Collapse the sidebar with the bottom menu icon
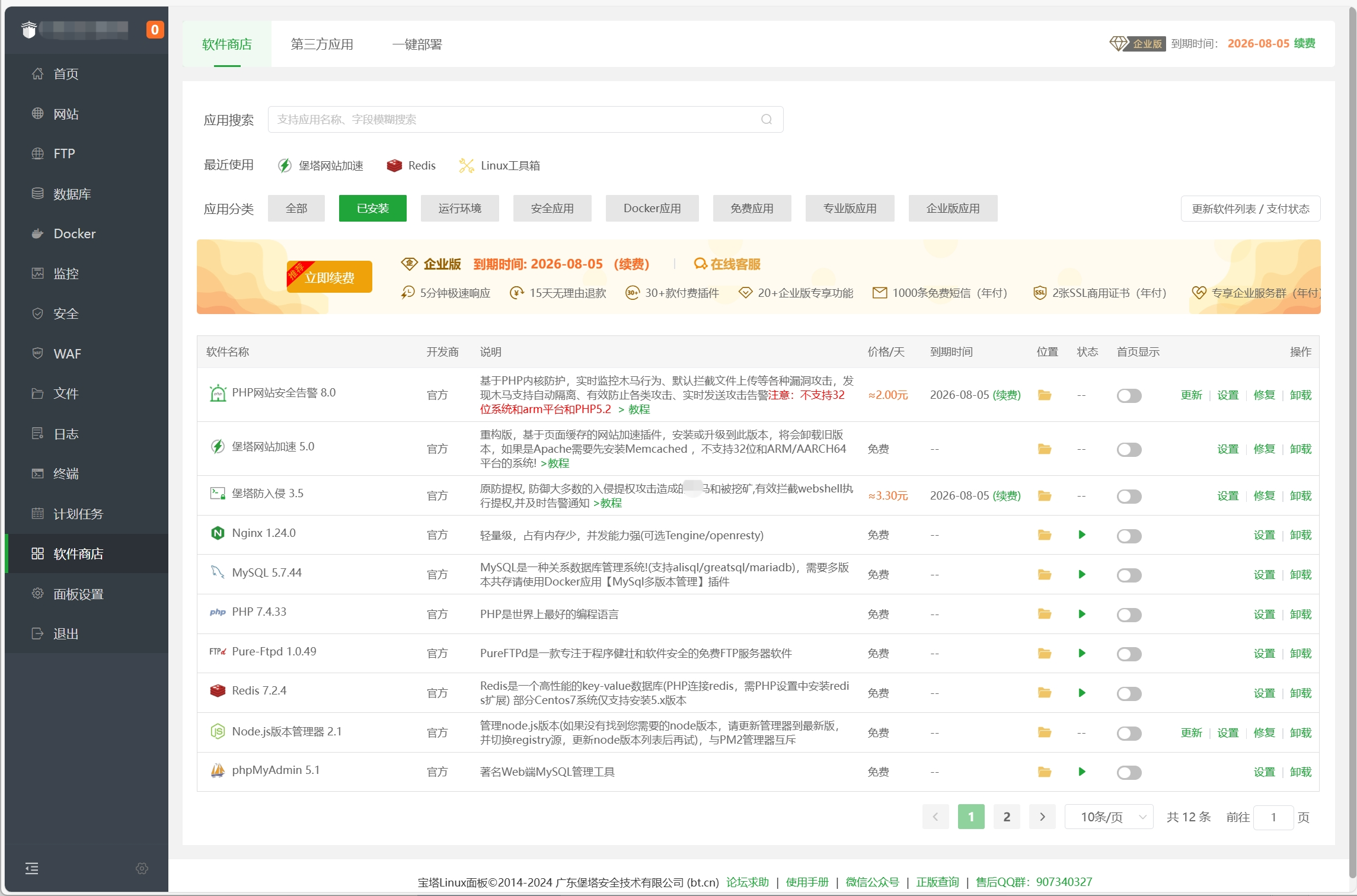This screenshot has width=1357, height=896. [32, 868]
